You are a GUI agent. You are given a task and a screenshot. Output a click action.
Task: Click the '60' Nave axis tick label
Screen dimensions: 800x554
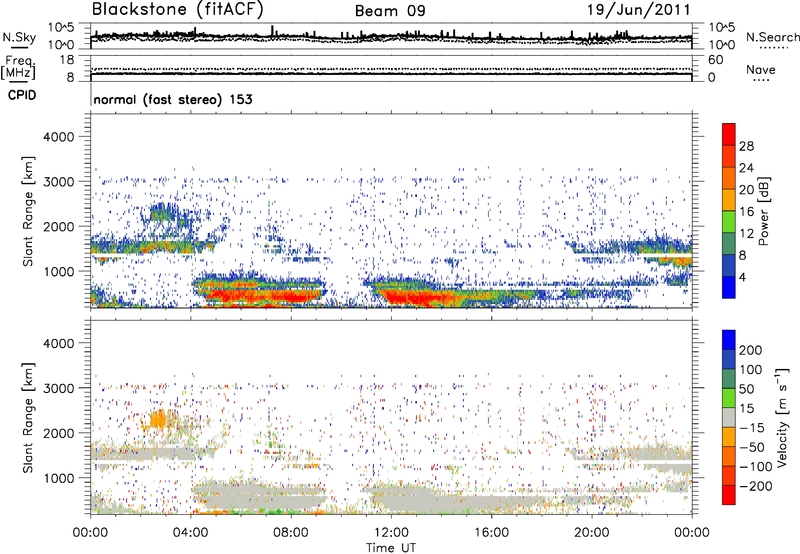click(x=716, y=60)
